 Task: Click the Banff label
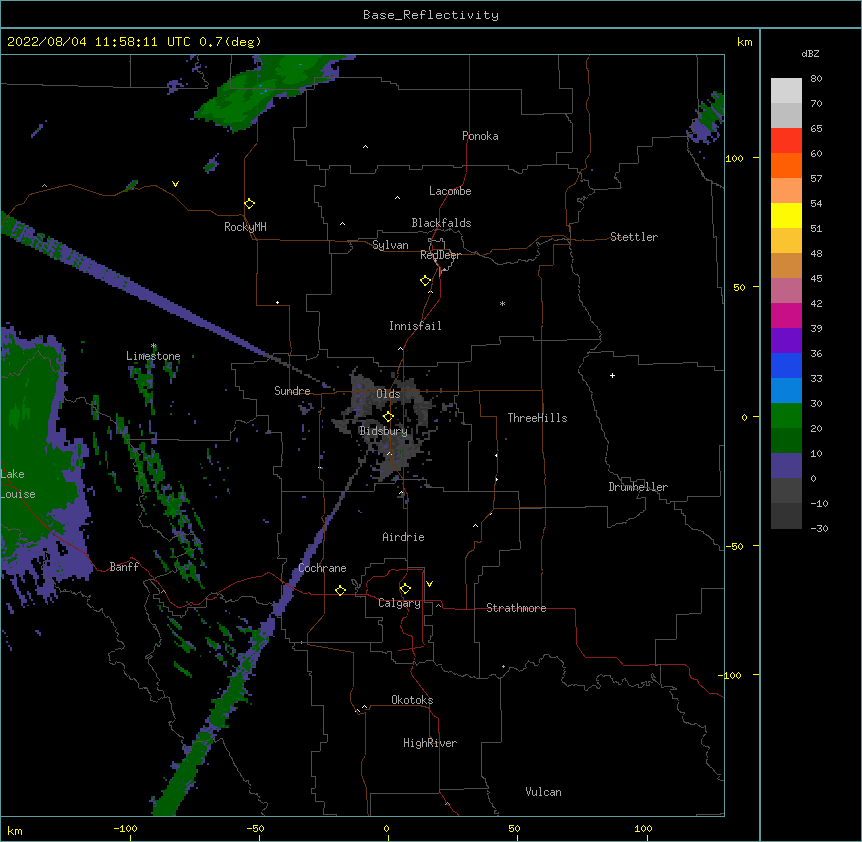124,567
